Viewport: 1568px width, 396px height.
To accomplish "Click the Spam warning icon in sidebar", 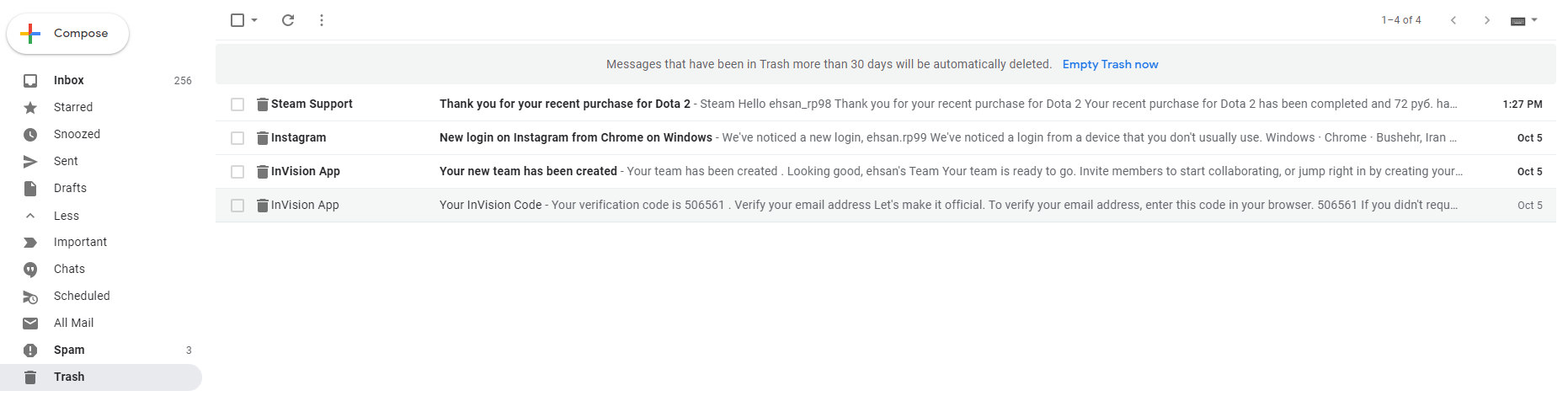I will (30, 351).
